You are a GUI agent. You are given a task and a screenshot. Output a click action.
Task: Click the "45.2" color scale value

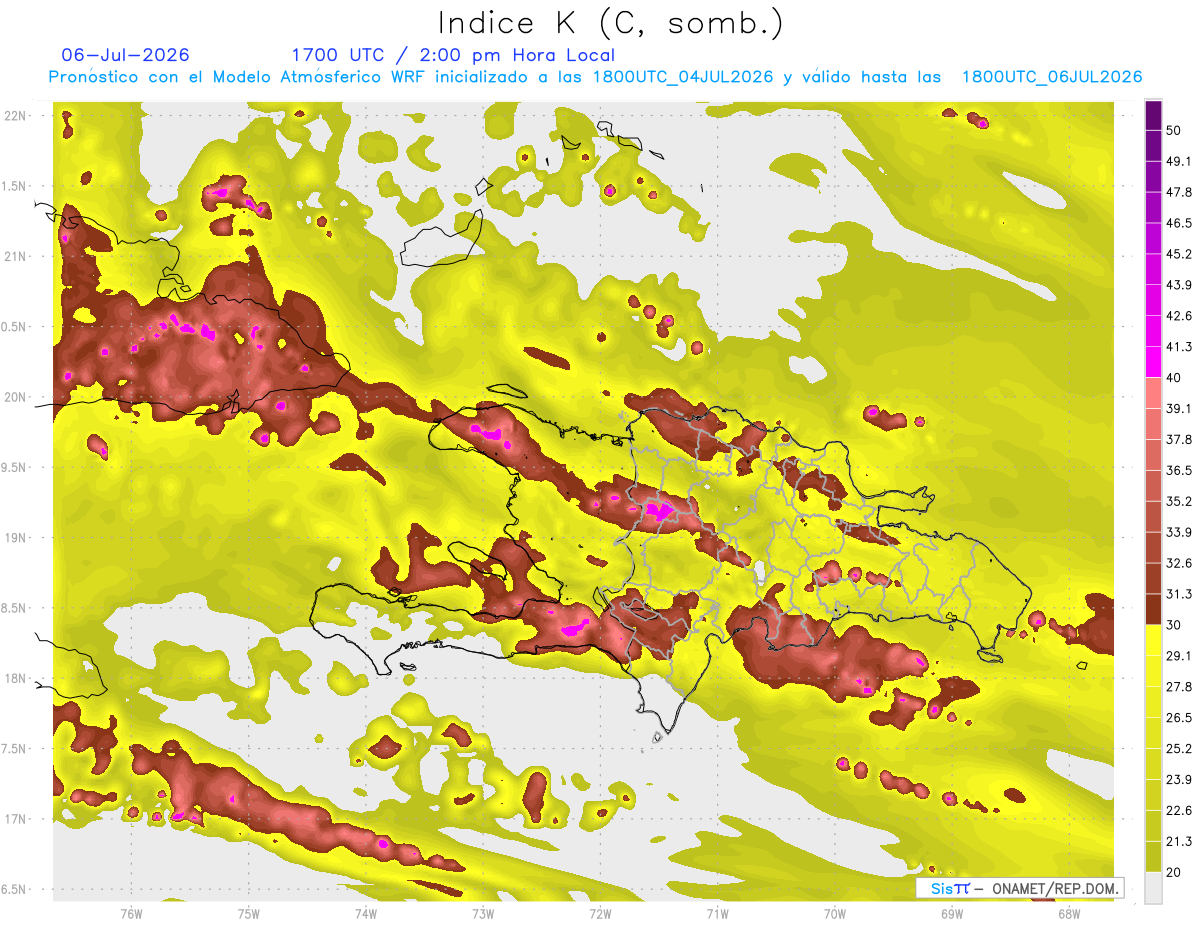[1178, 254]
